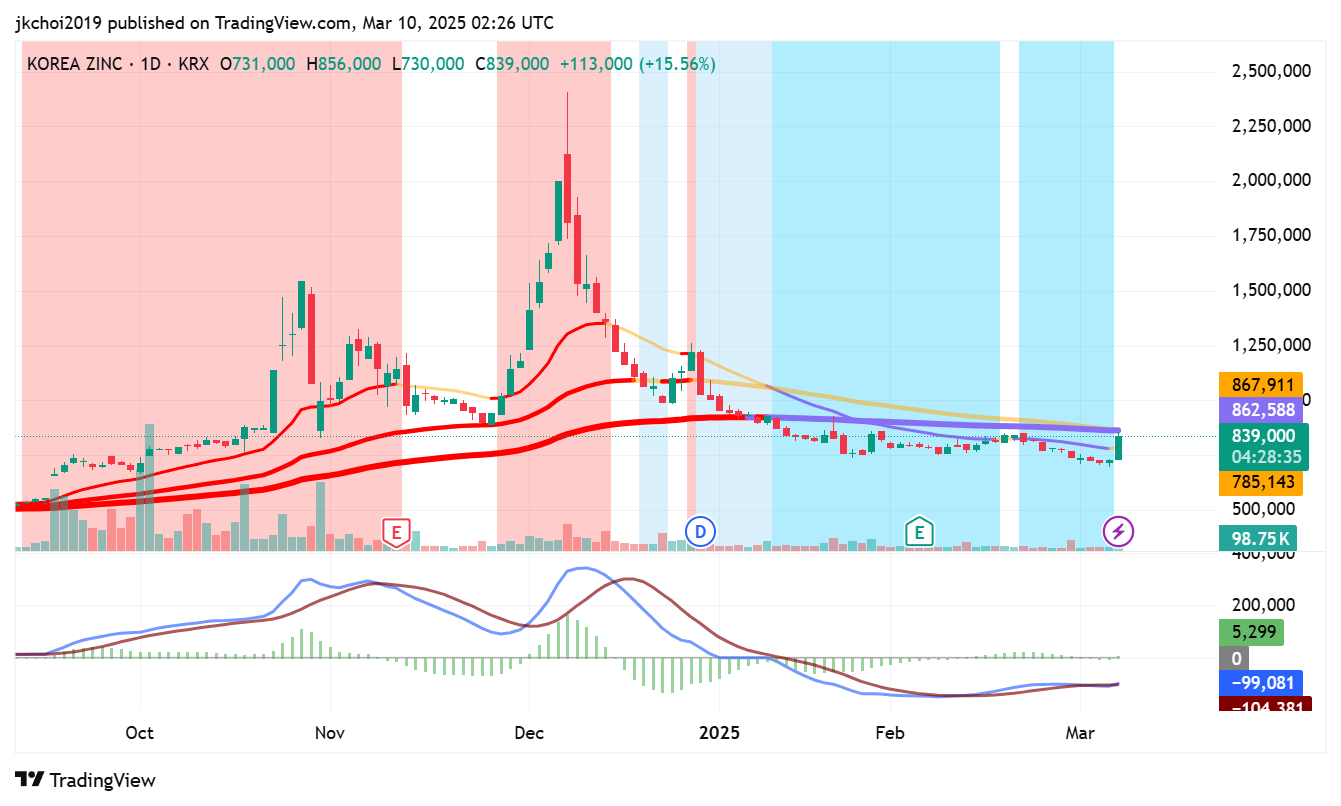
Task: Click the Feb label on time axis
Action: tap(889, 733)
